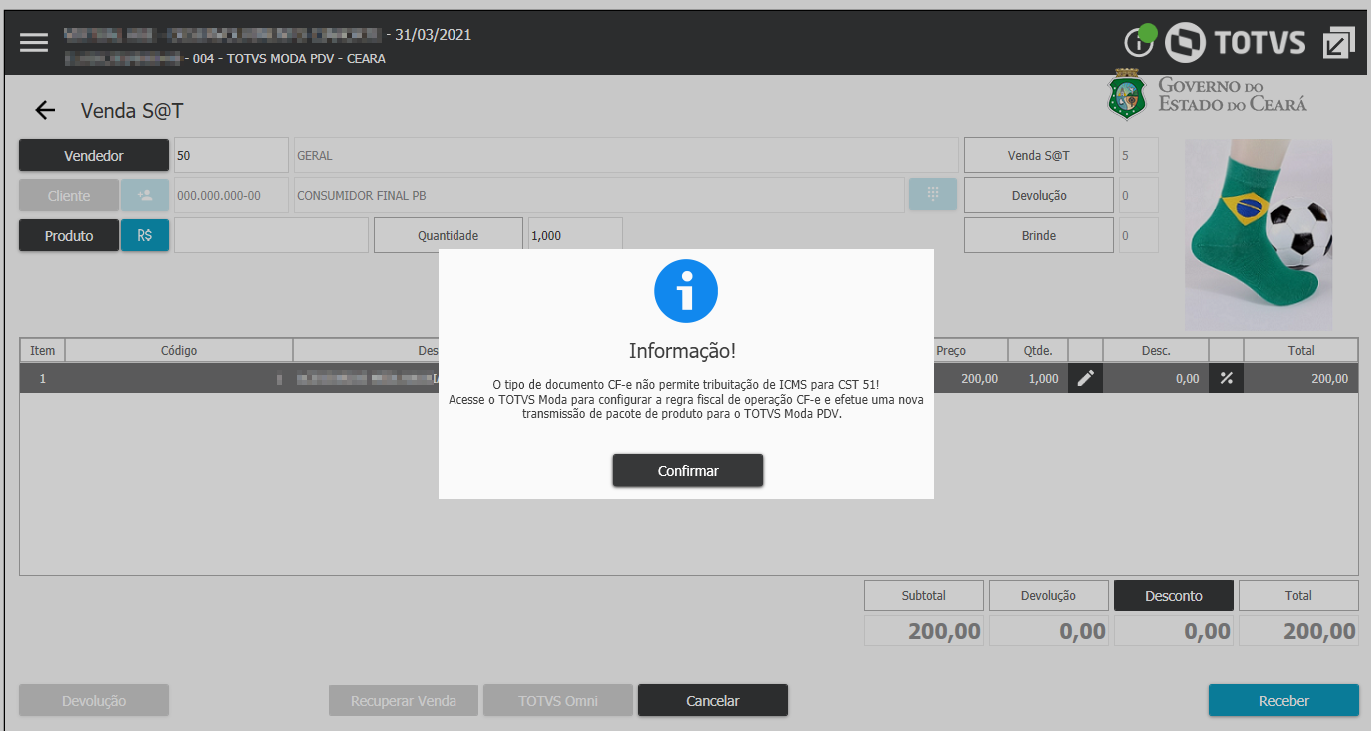Go back using the arrow beside Venda S@T
Image resolution: width=1371 pixels, height=731 pixels.
(45, 110)
